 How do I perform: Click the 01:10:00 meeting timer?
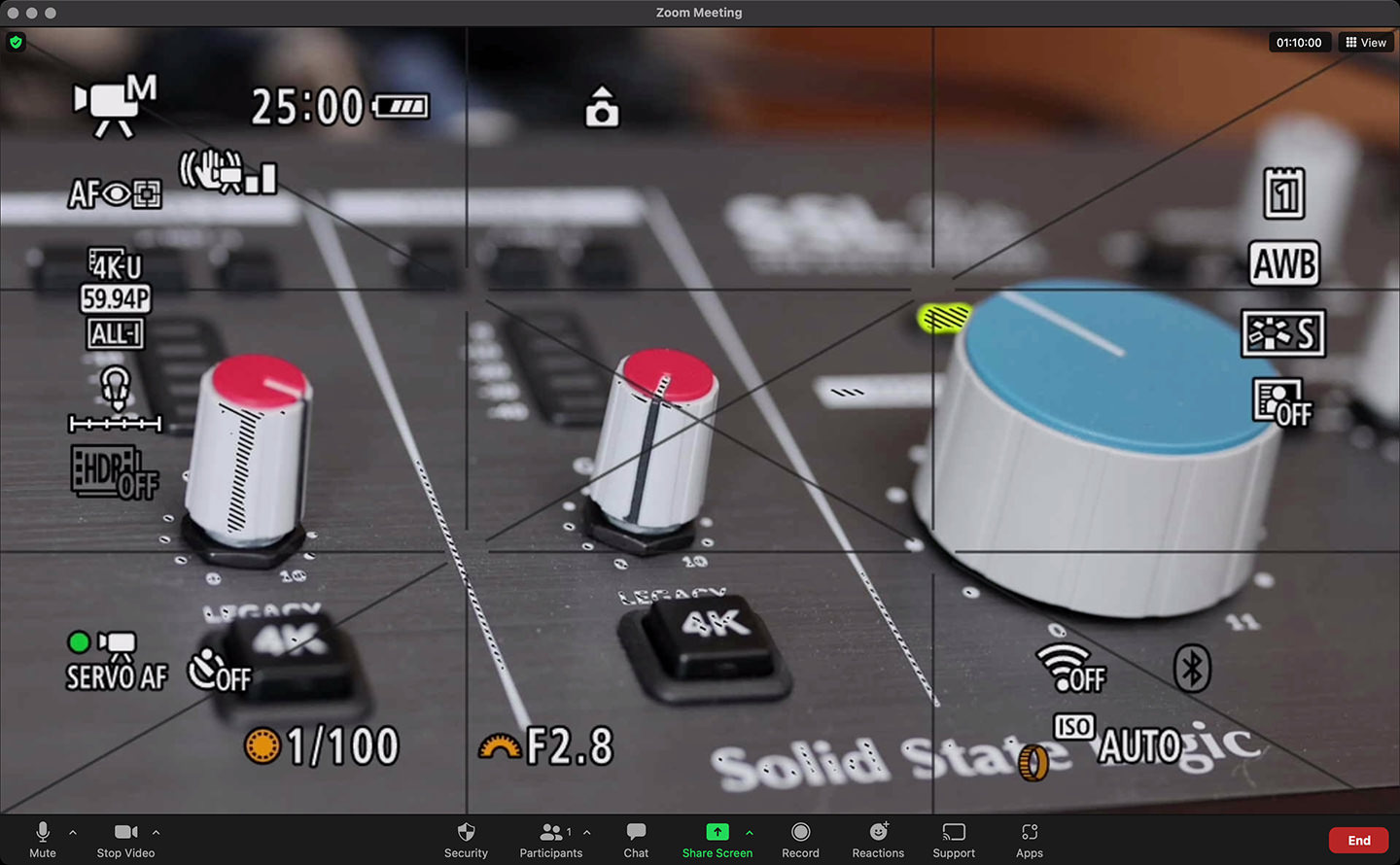1298,42
